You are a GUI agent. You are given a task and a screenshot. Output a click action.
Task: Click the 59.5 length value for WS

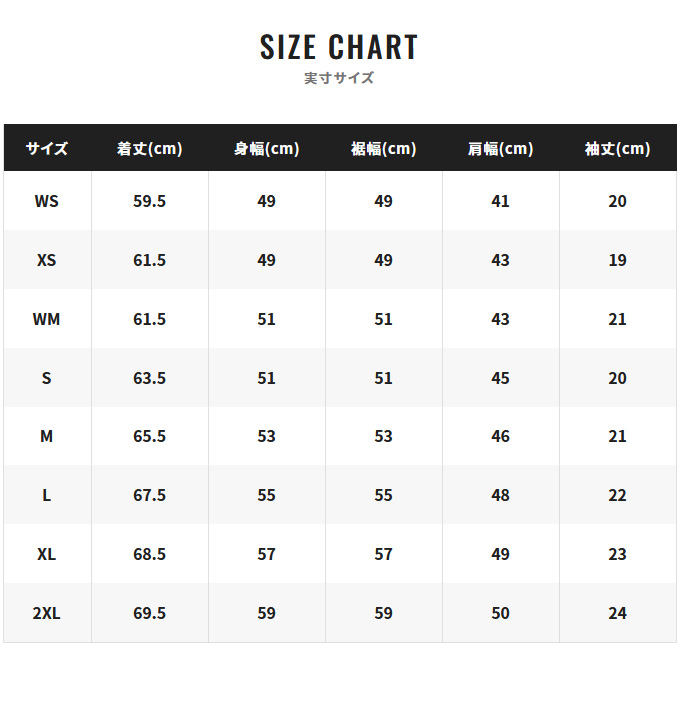click(x=149, y=201)
